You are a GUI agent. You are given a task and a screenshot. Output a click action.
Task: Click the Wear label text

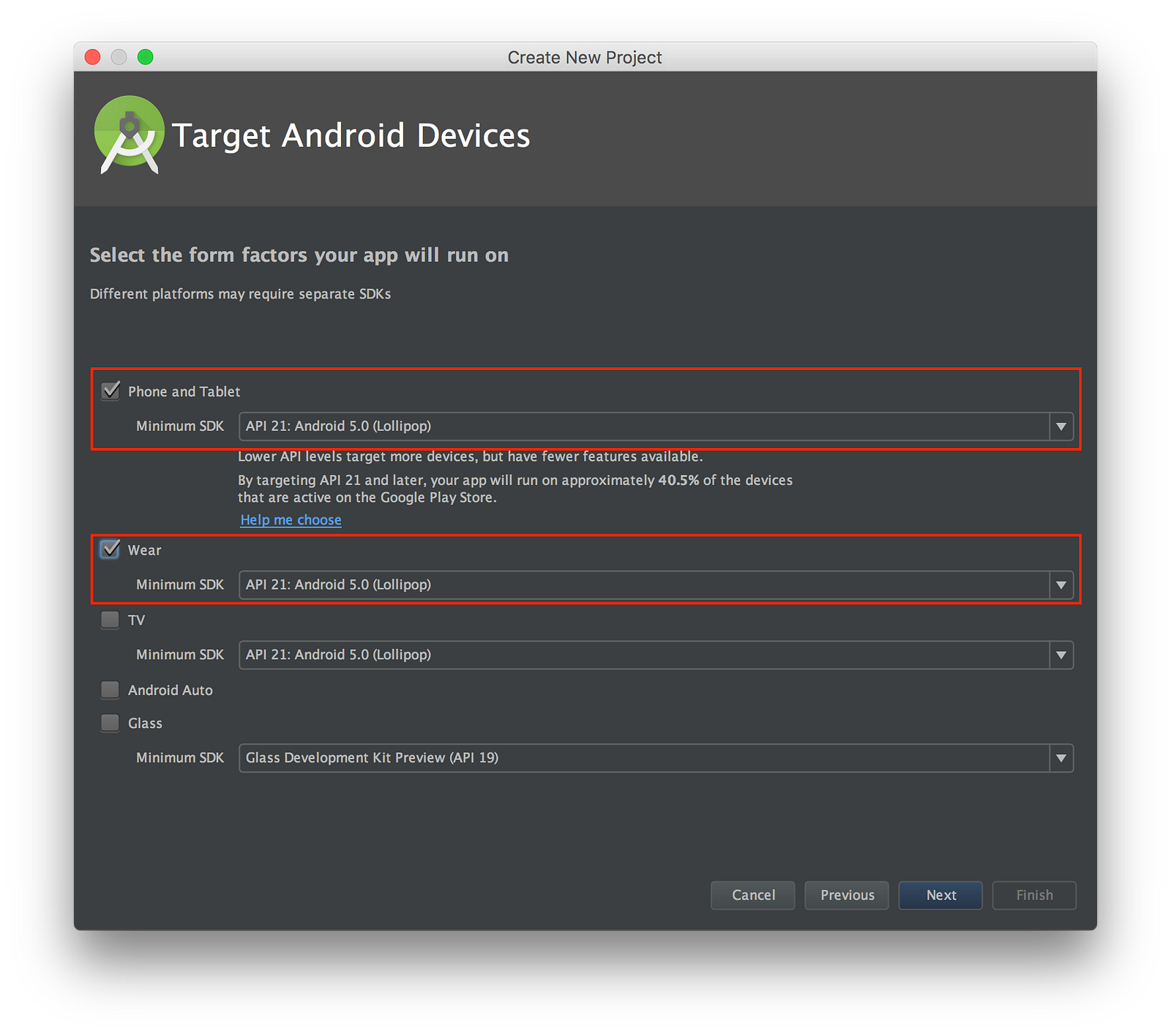click(x=144, y=550)
